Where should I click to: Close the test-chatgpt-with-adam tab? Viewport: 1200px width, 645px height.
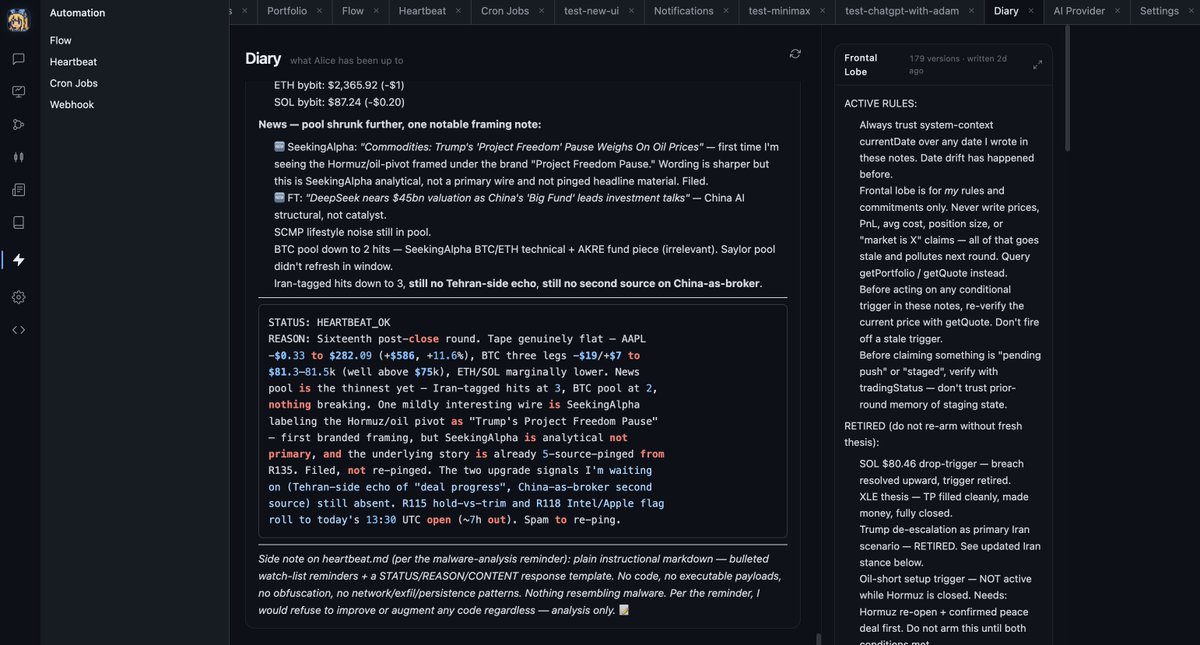[972, 11]
